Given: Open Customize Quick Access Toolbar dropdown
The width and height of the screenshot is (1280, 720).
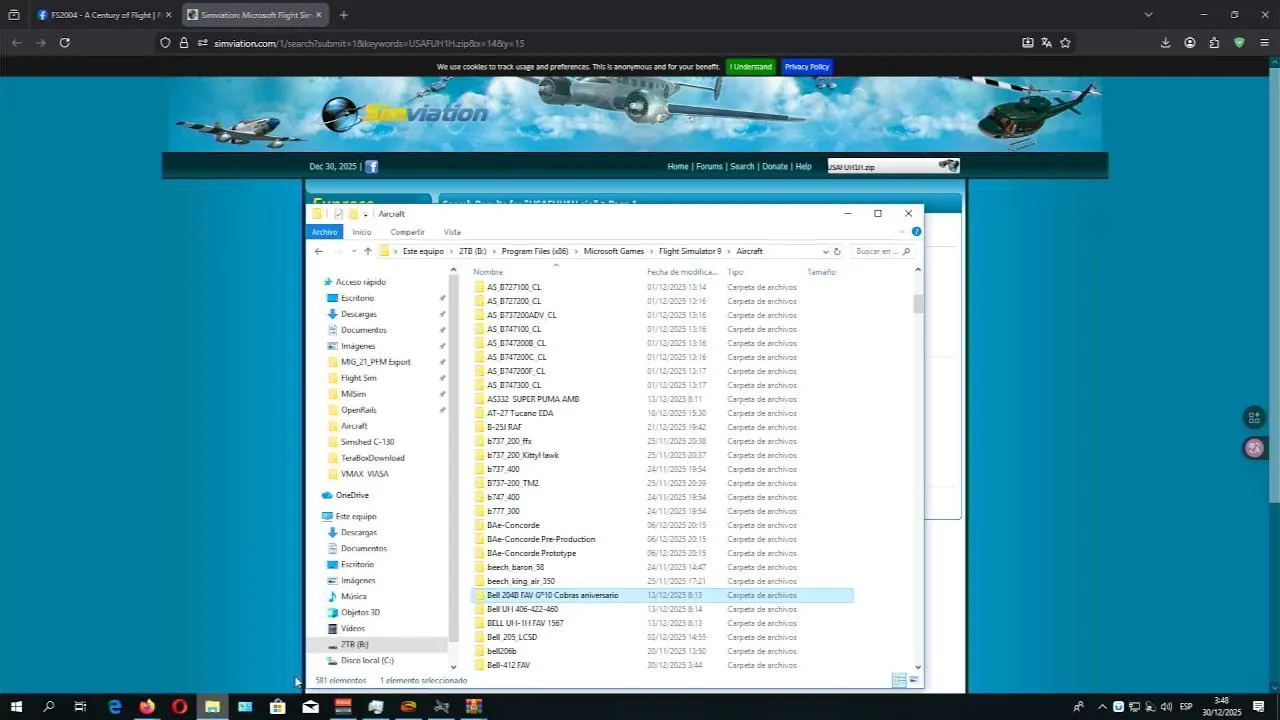Looking at the screenshot, I should [366, 214].
